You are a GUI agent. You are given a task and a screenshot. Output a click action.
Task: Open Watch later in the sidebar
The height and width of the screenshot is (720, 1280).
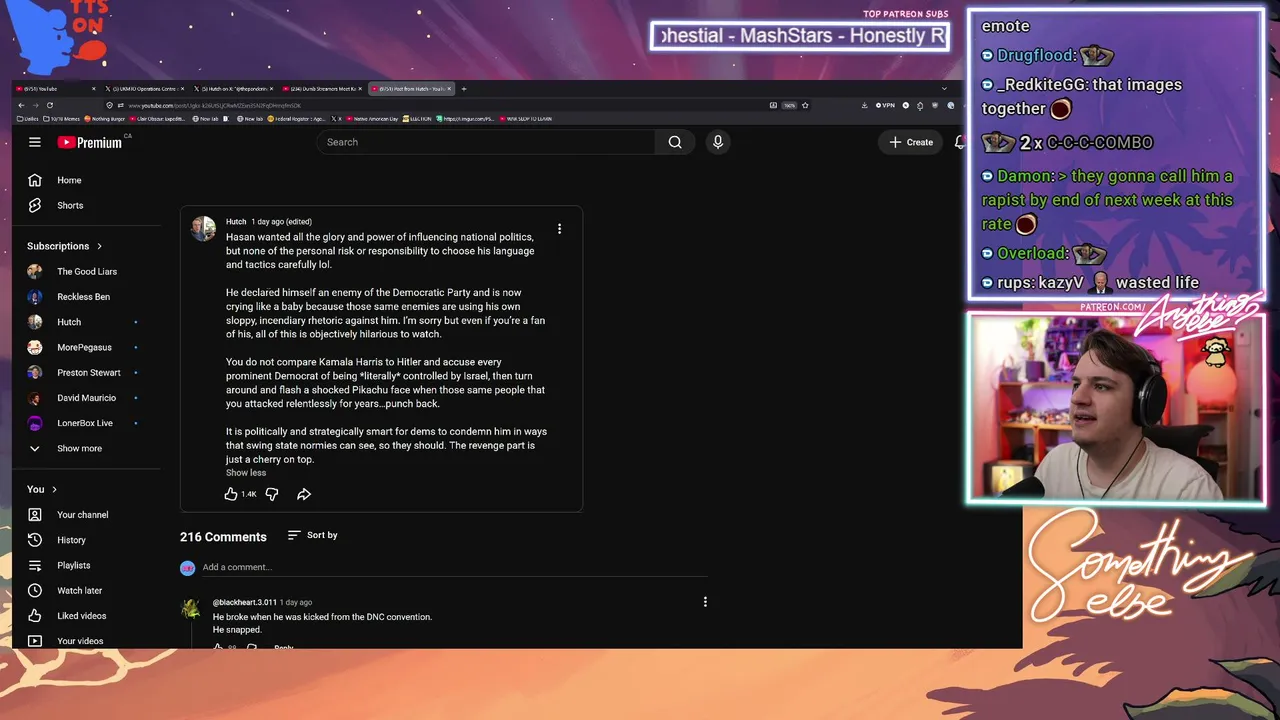click(79, 590)
